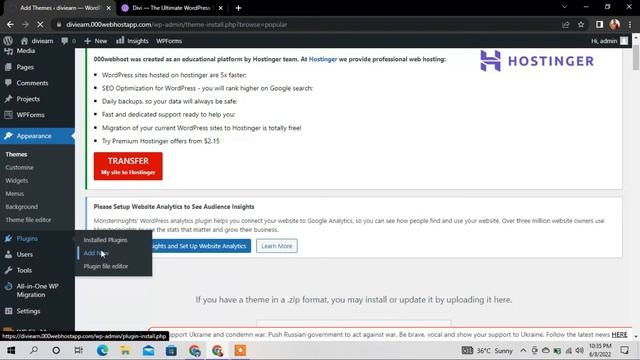This screenshot has width=640, height=360.
Task: Open the Menus submenu item
Action: 15,193
